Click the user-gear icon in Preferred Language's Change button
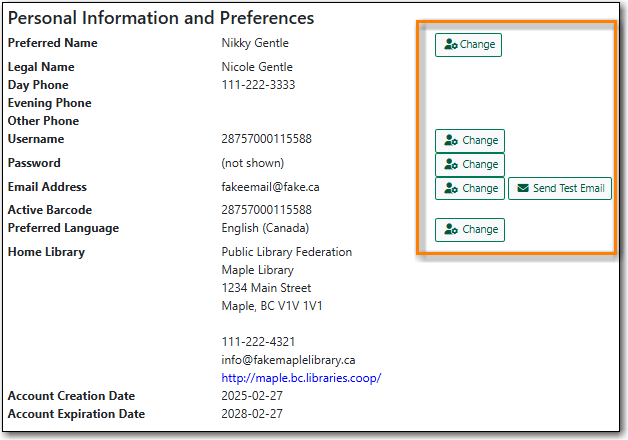 tap(451, 230)
